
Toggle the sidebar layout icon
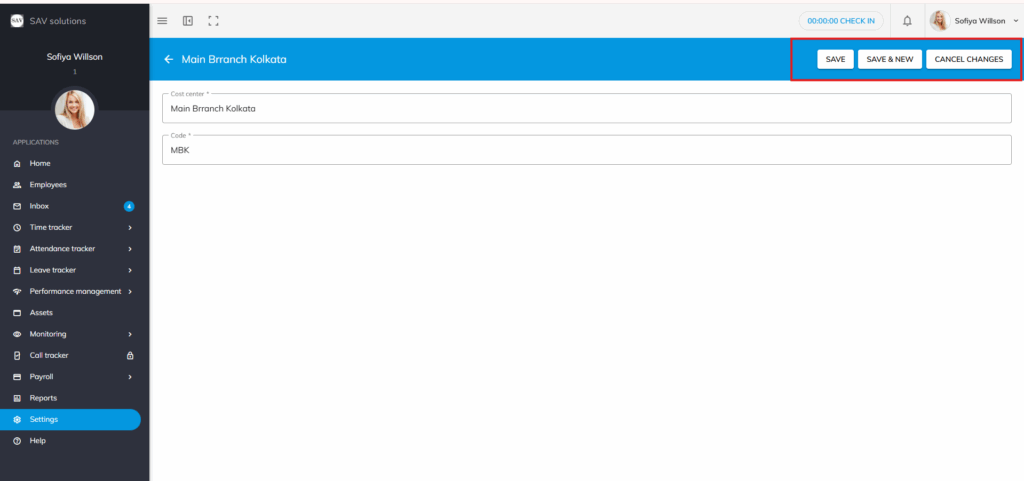point(187,21)
